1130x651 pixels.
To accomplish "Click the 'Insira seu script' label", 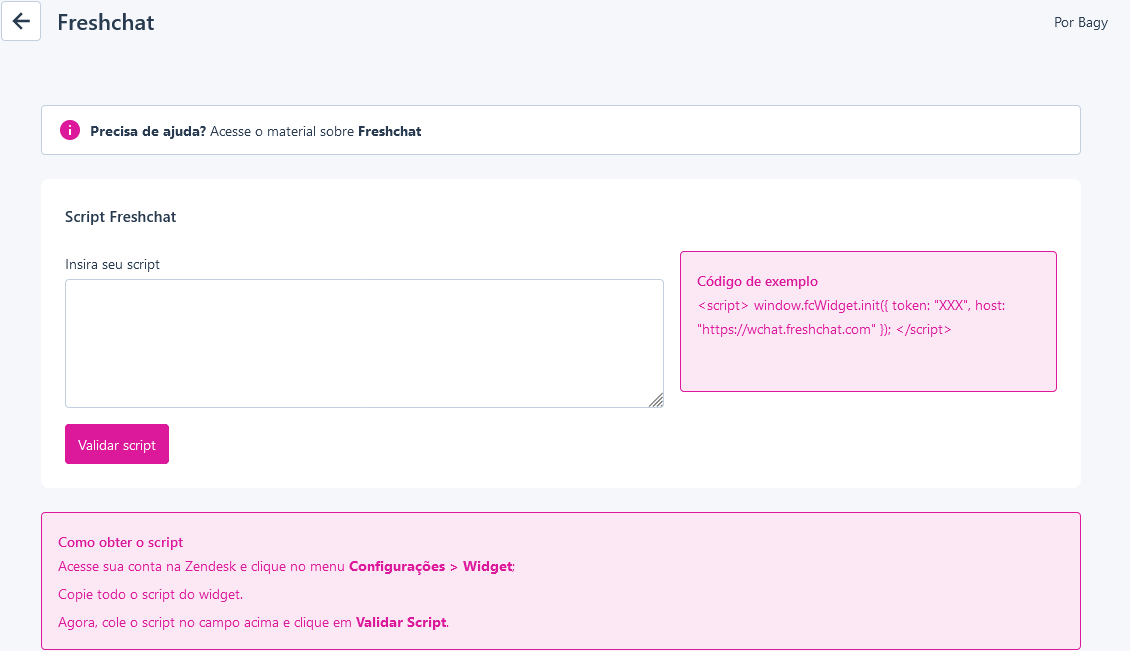I will 112,265.
